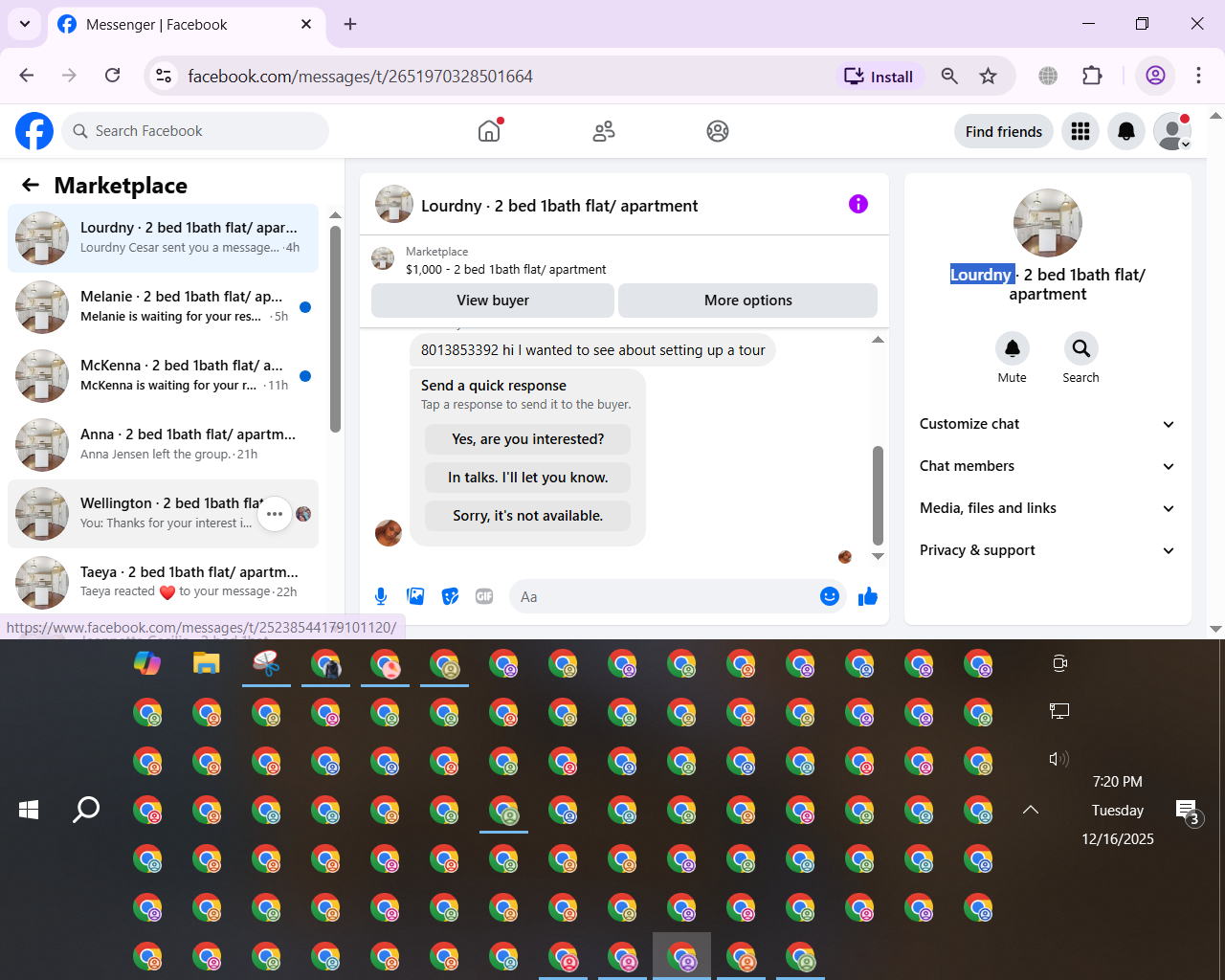Click the browser address bar URL
Viewport: 1225px width, 980px height.
point(360,77)
